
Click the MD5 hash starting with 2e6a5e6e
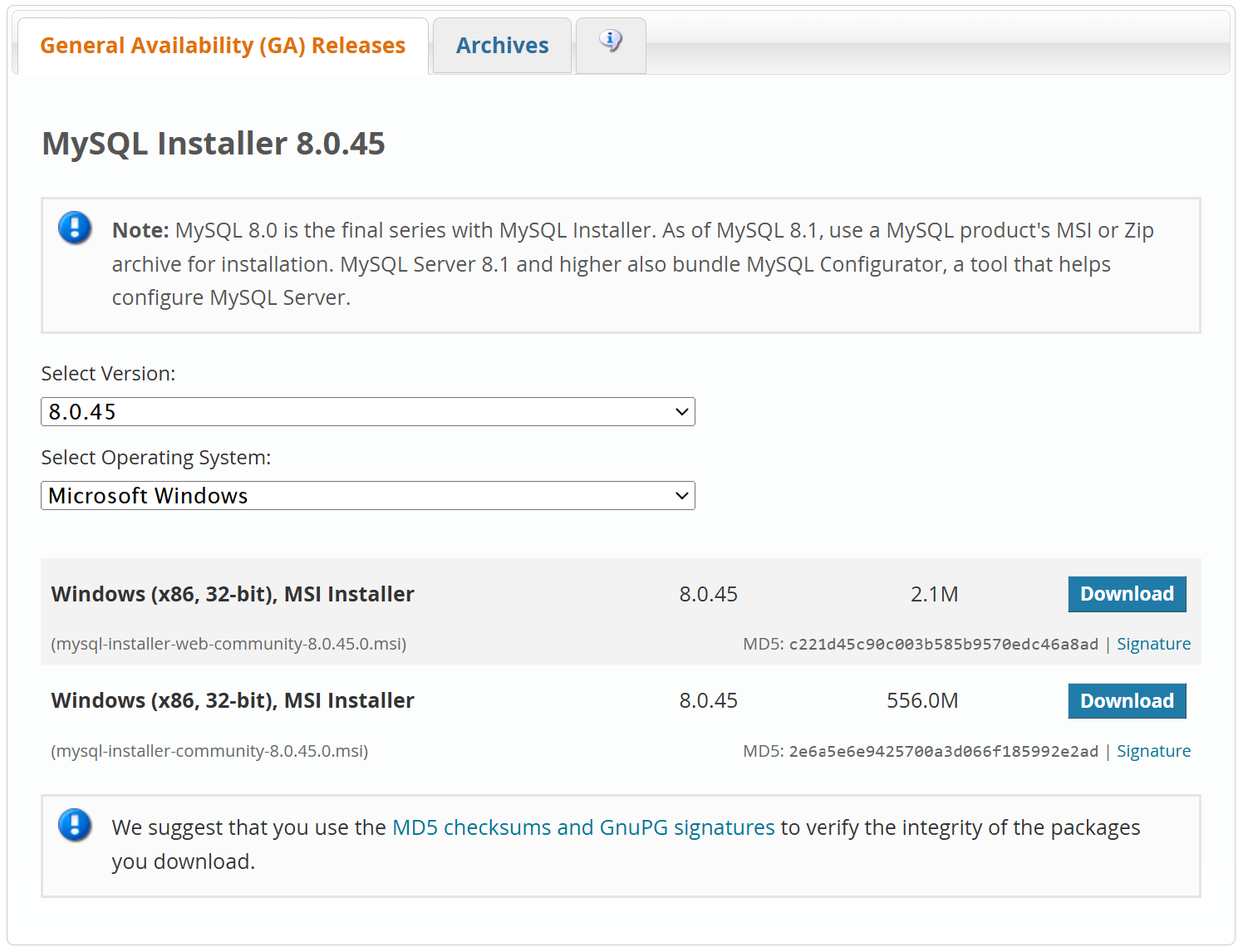click(x=943, y=752)
